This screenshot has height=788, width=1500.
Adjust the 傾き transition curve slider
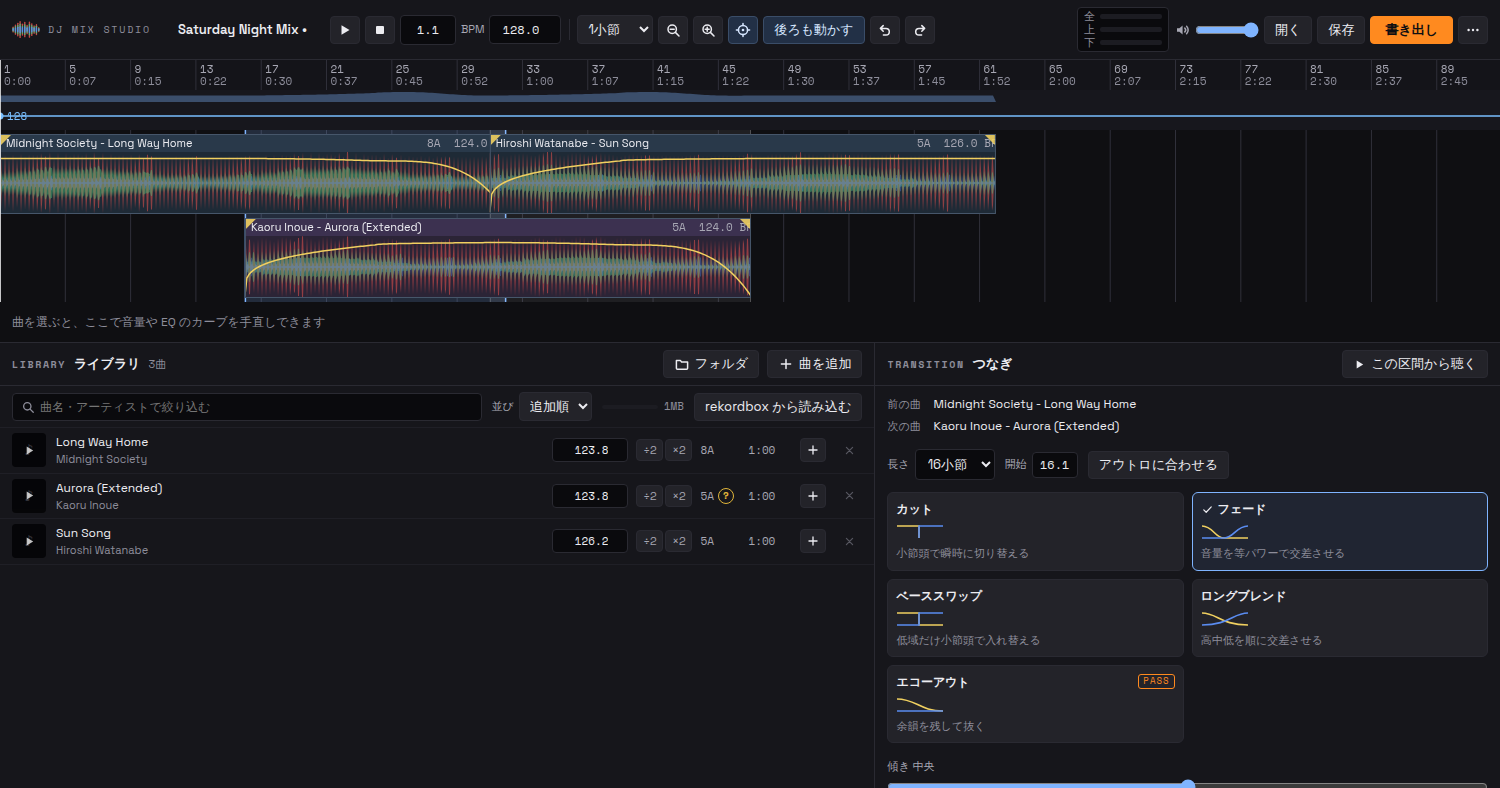pyautogui.click(x=1187, y=784)
